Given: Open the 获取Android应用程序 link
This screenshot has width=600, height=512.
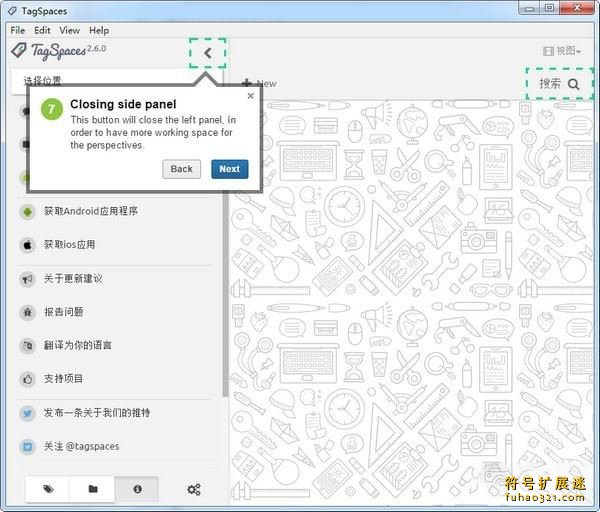Looking at the screenshot, I should 91,211.
